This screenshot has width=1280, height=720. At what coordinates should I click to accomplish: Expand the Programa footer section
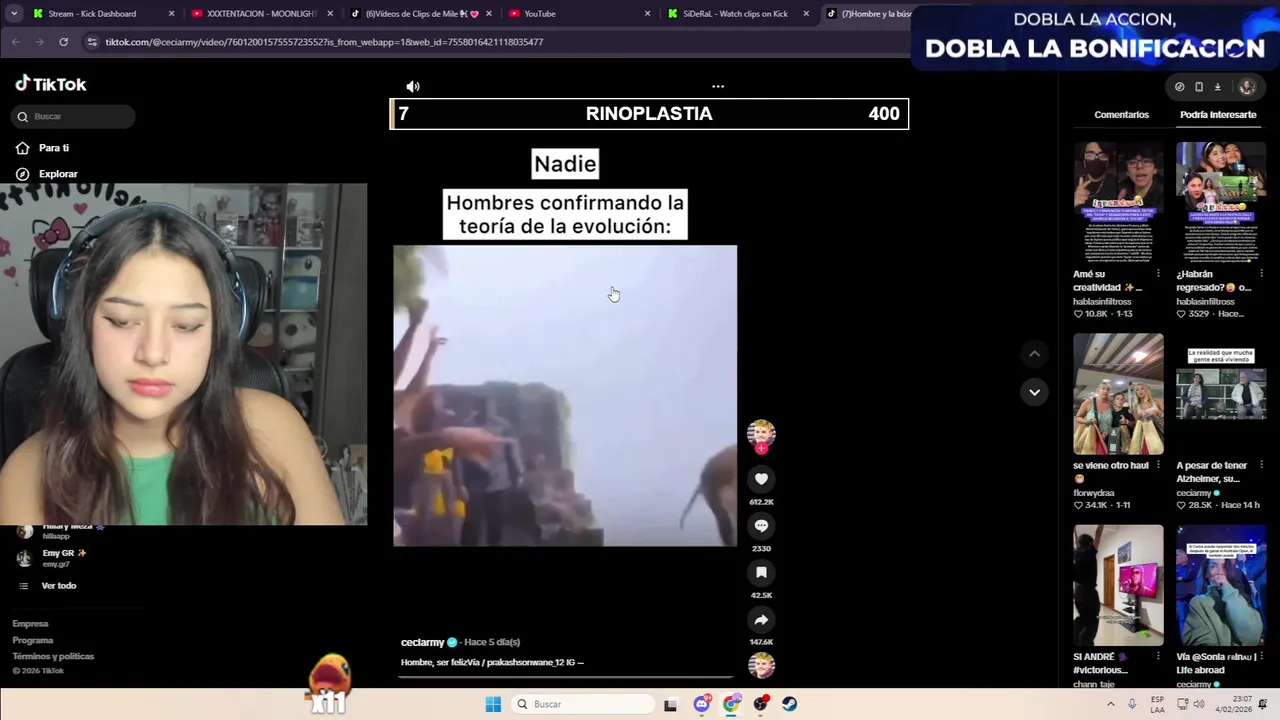point(33,640)
